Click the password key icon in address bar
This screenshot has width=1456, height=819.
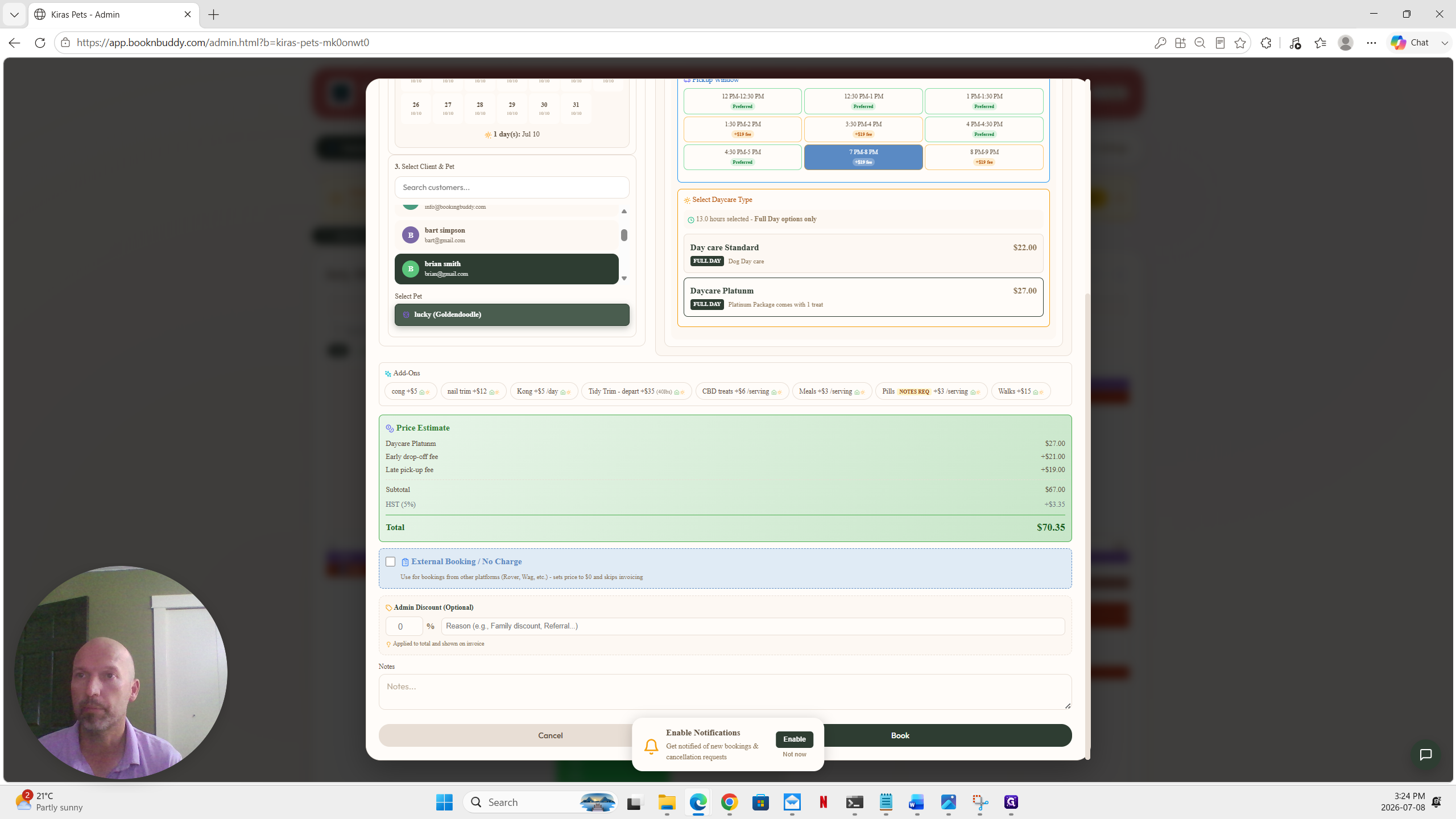coord(1160,43)
